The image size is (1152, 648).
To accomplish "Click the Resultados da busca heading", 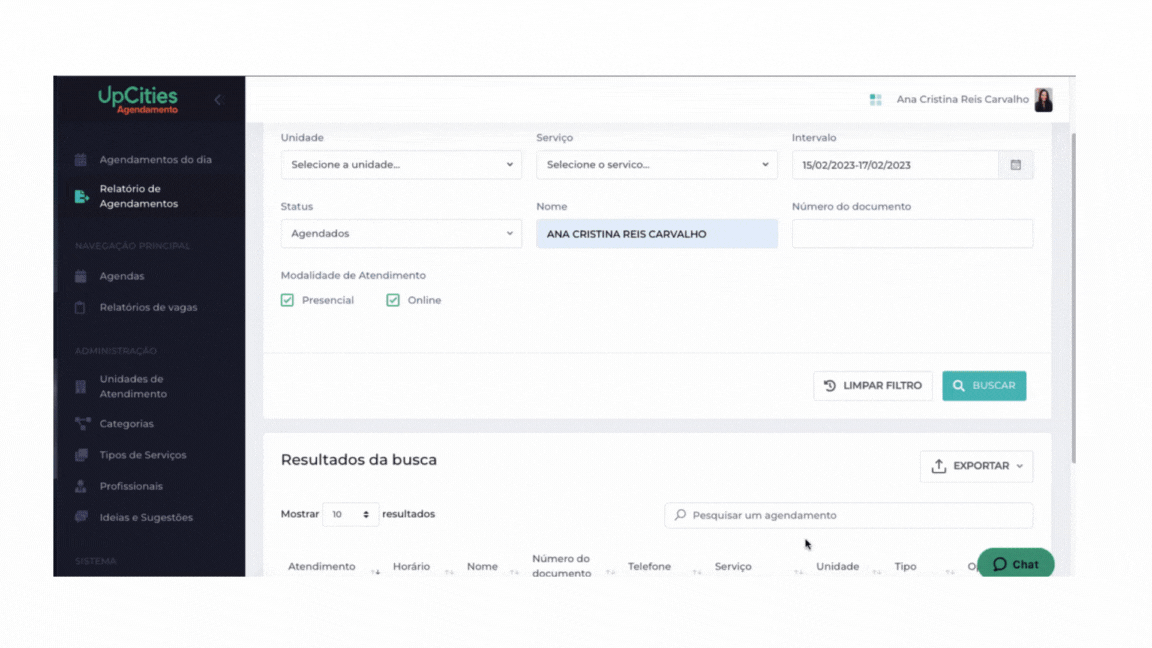I will 359,460.
